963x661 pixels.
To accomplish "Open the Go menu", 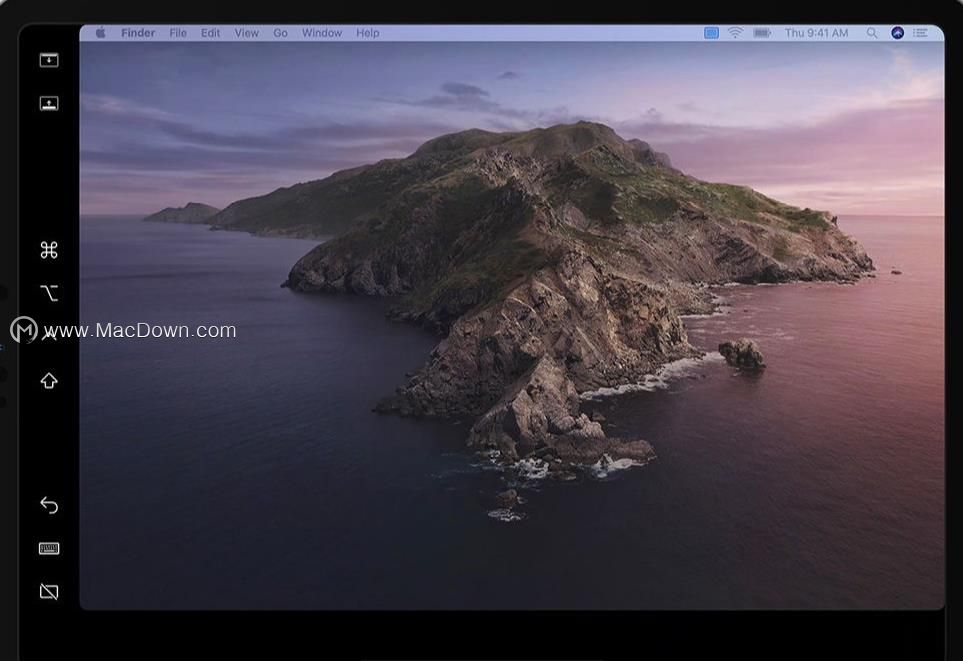I will pyautogui.click(x=280, y=33).
